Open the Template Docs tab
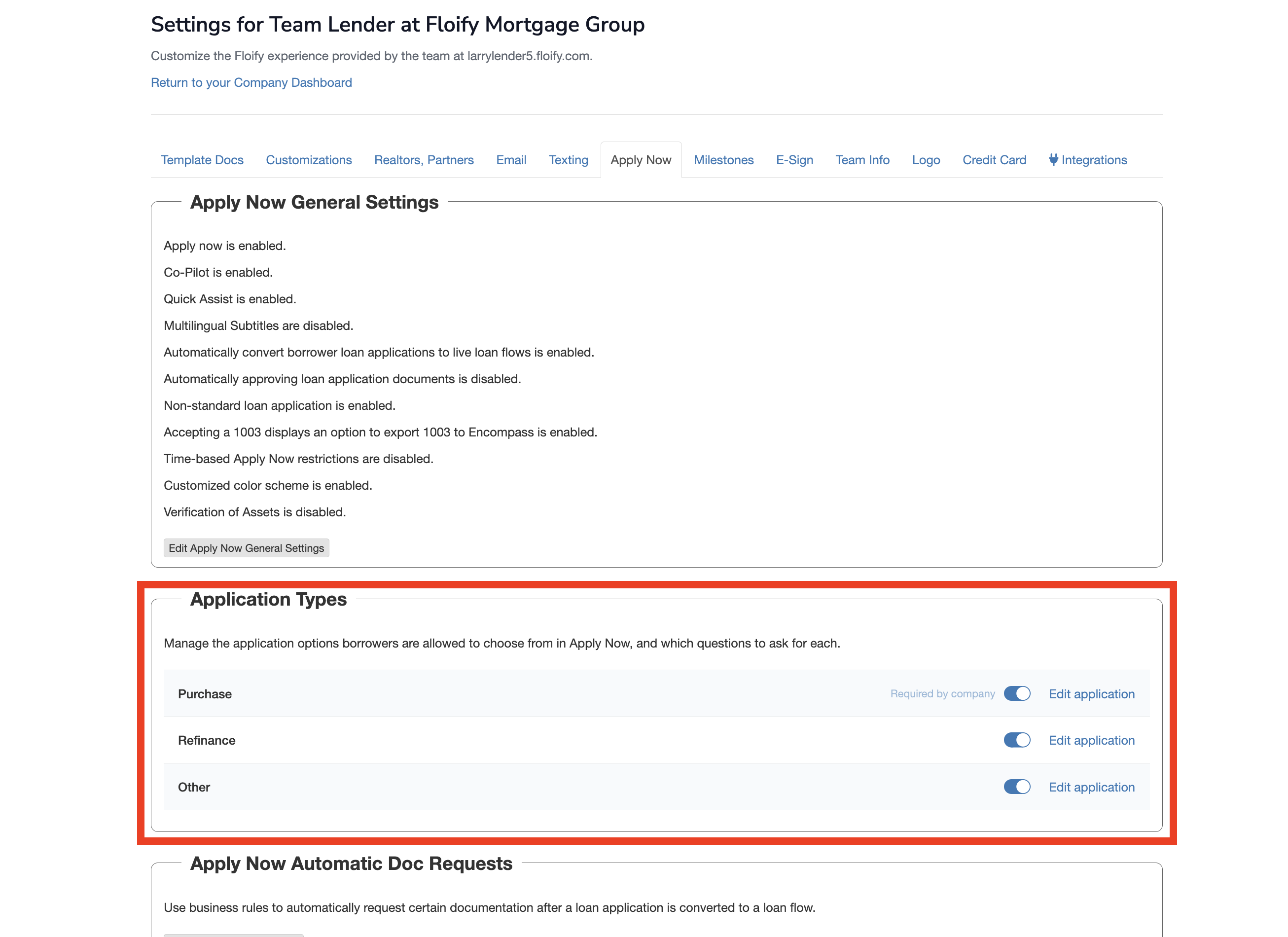Viewport: 1288px width, 937px height. click(x=202, y=160)
